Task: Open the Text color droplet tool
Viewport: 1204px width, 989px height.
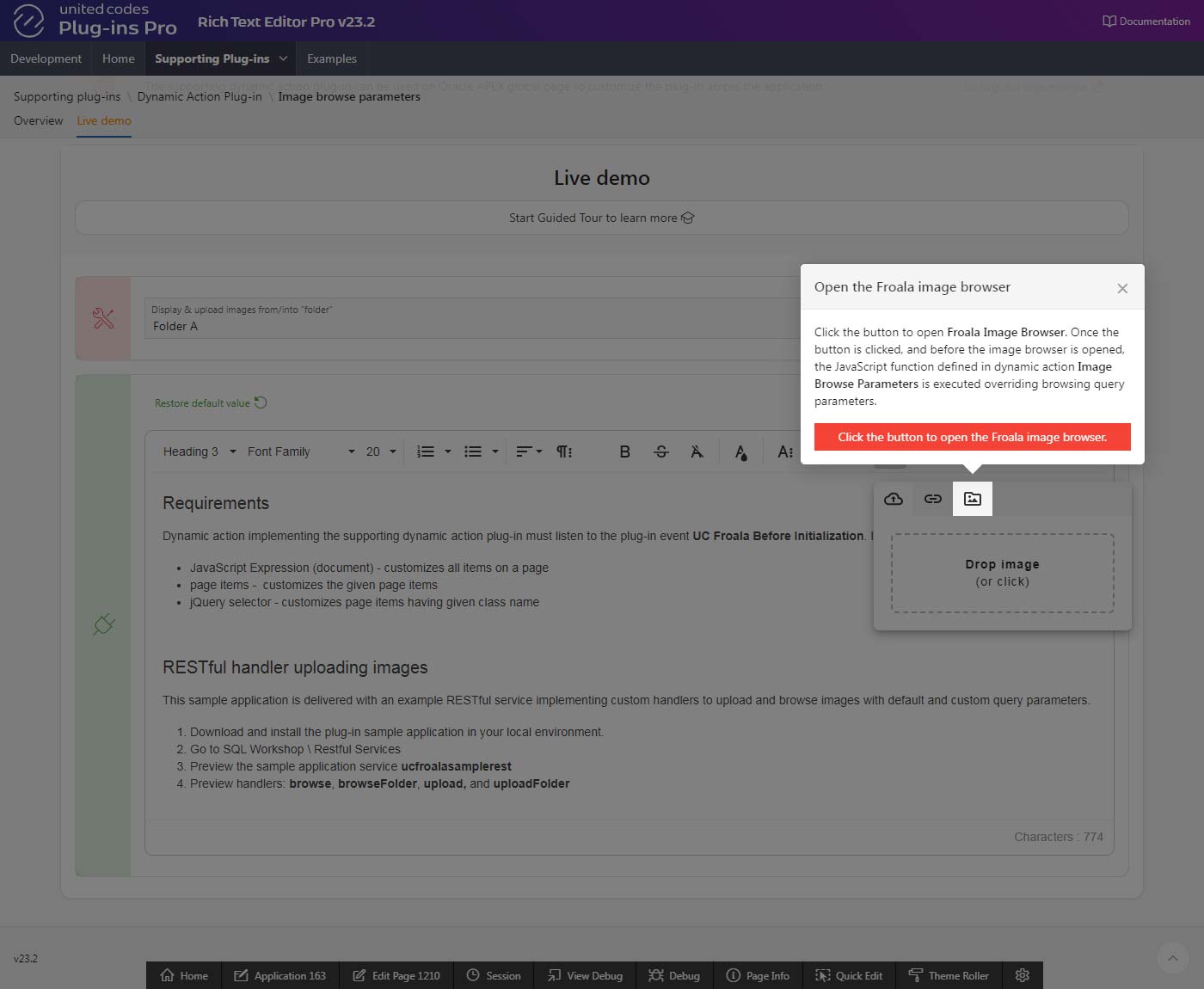Action: [741, 451]
